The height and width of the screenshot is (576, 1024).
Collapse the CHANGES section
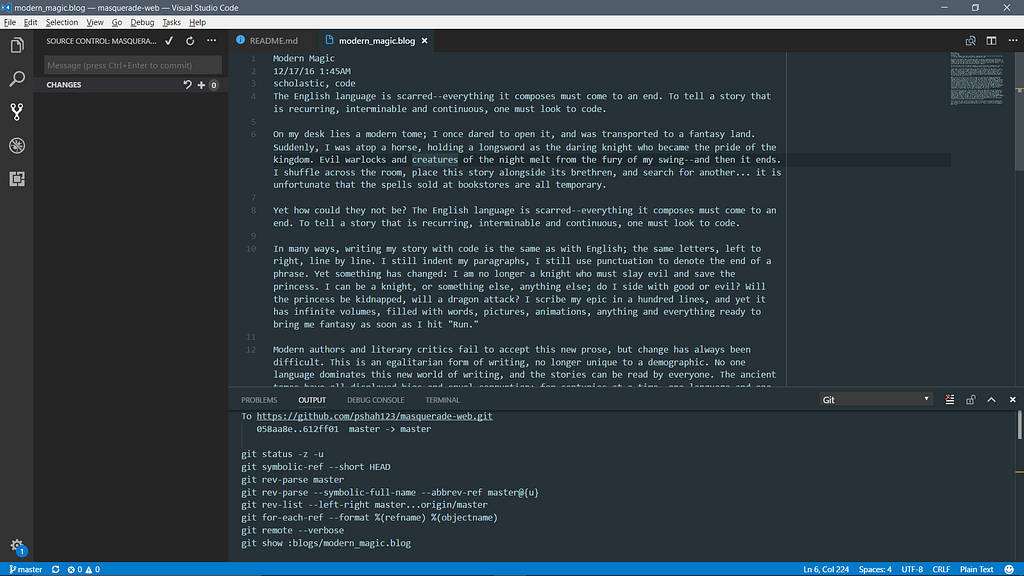[x=64, y=85]
